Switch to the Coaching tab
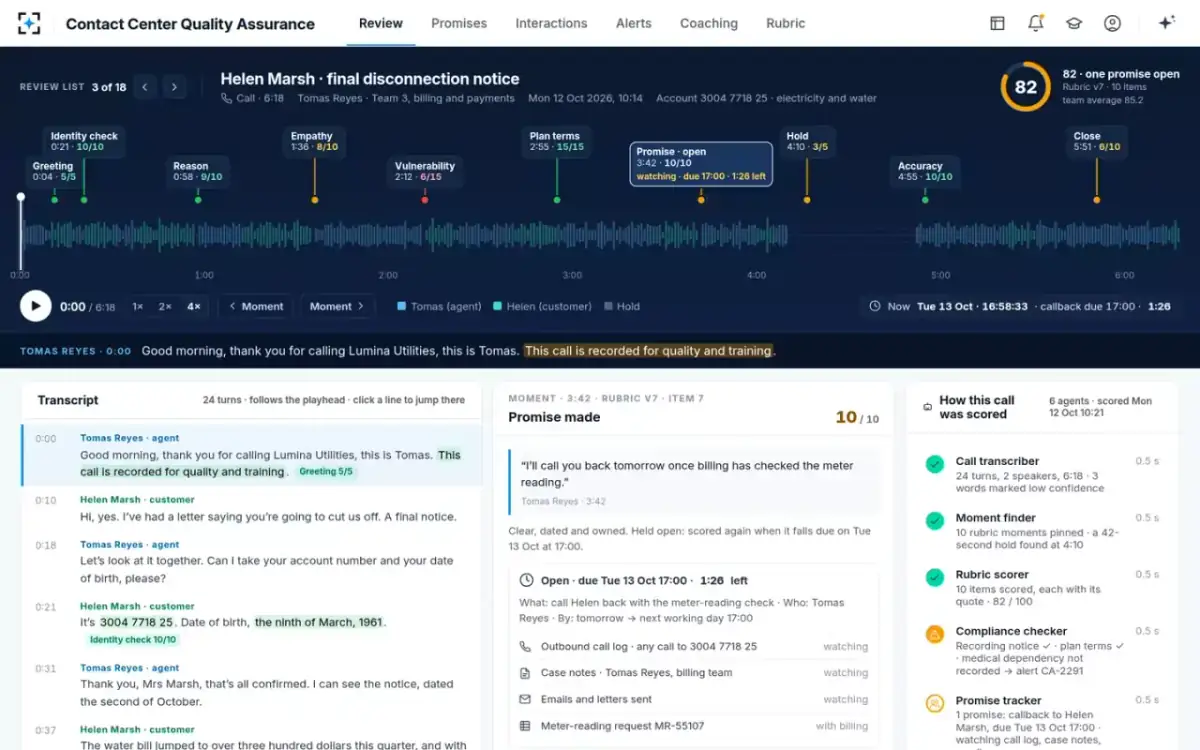Image resolution: width=1200 pixels, height=750 pixels. point(709,23)
